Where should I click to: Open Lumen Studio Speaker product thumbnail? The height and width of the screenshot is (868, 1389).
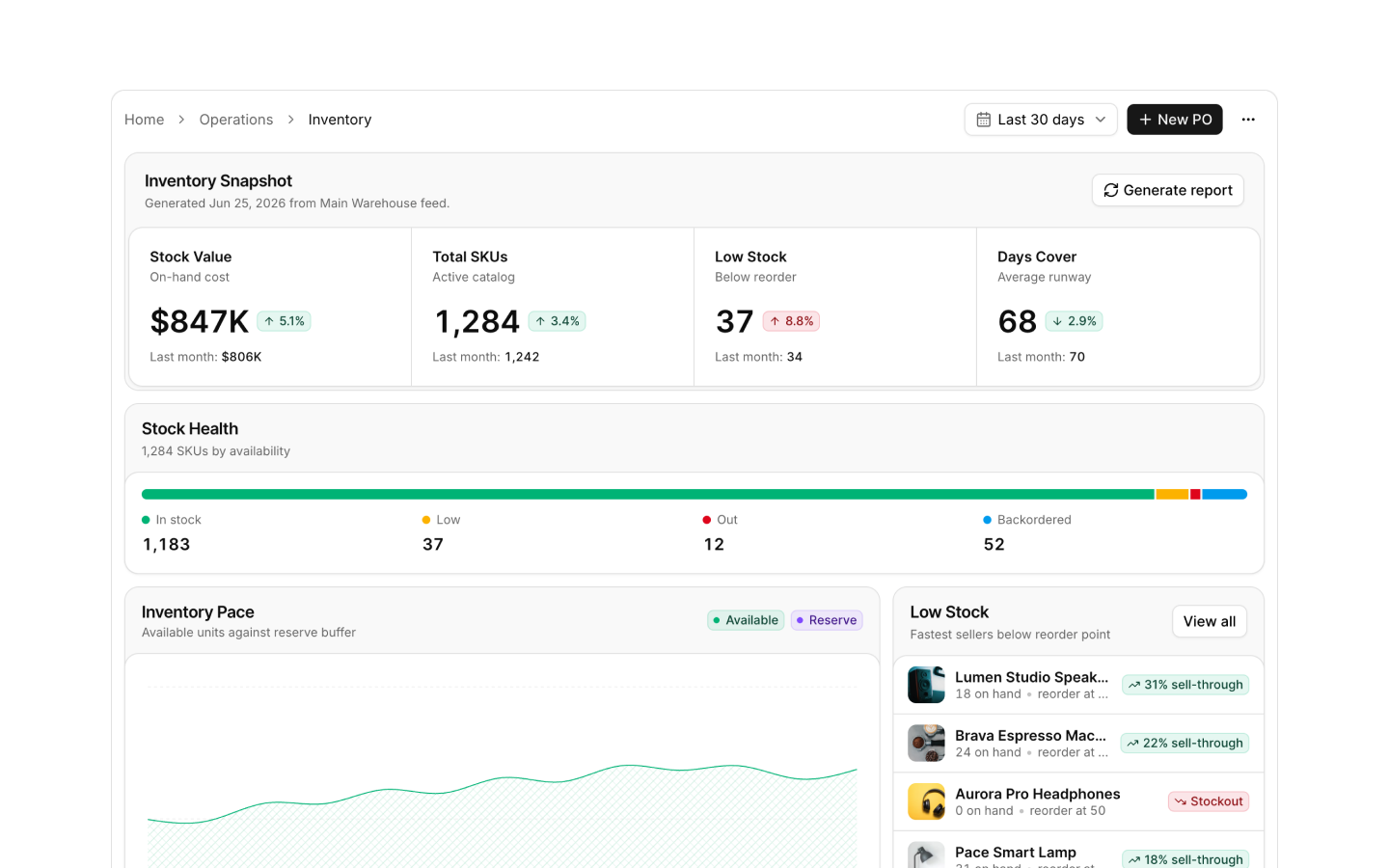(x=926, y=685)
